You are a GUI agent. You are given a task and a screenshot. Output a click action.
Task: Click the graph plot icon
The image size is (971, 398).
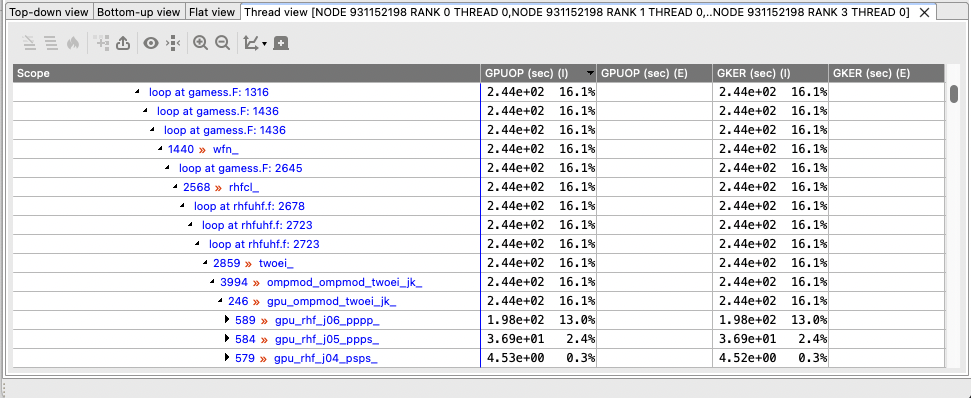251,43
